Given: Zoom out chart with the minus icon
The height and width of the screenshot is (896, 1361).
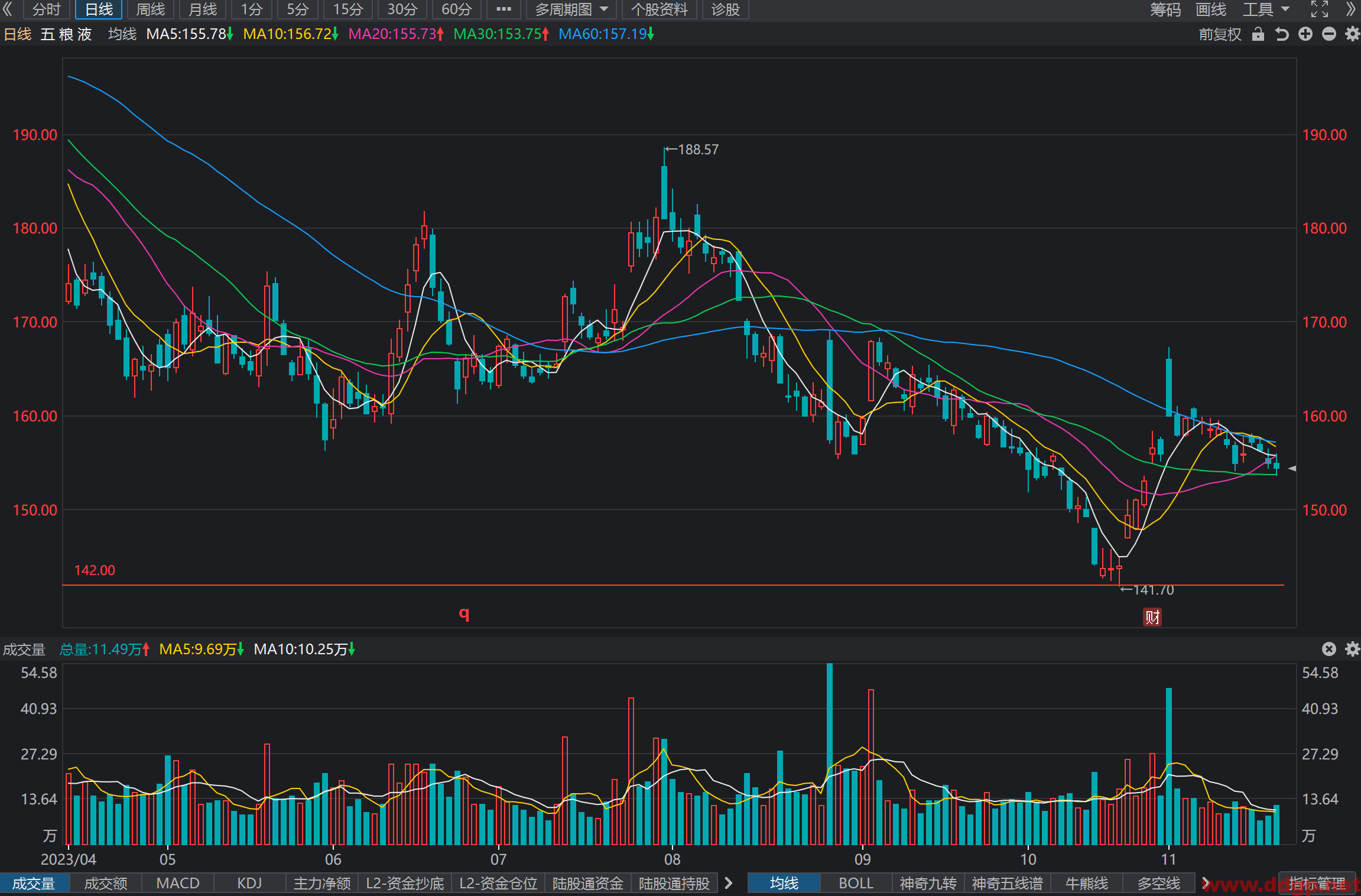Looking at the screenshot, I should (1329, 34).
